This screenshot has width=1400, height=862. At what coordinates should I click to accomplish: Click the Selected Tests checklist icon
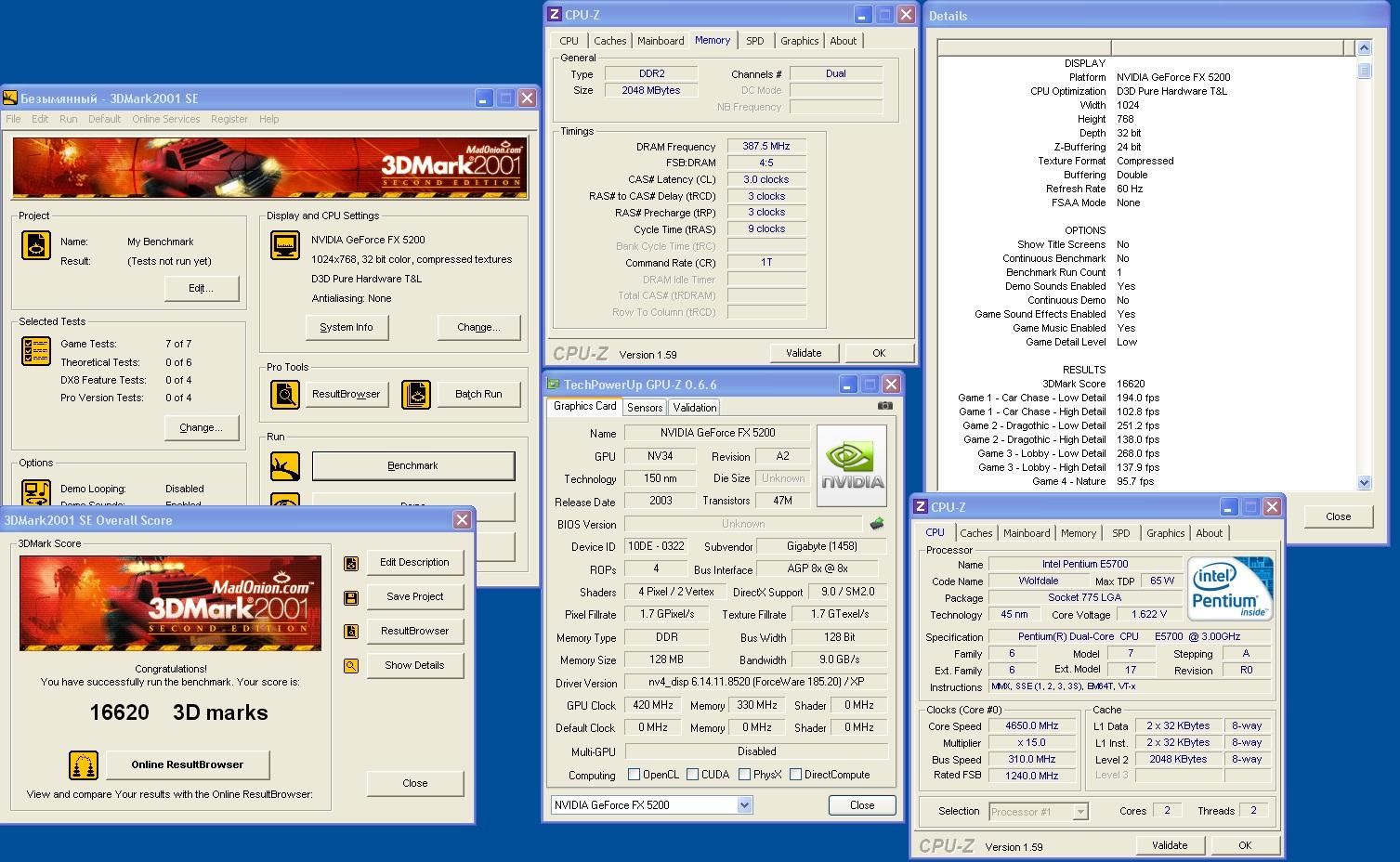tap(35, 351)
